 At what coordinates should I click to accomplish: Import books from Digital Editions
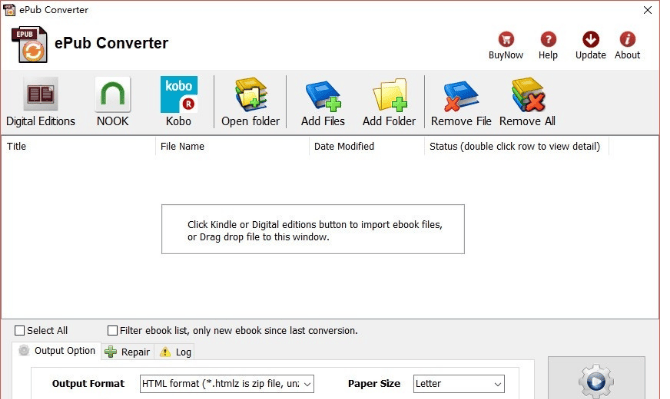[x=40, y=102]
